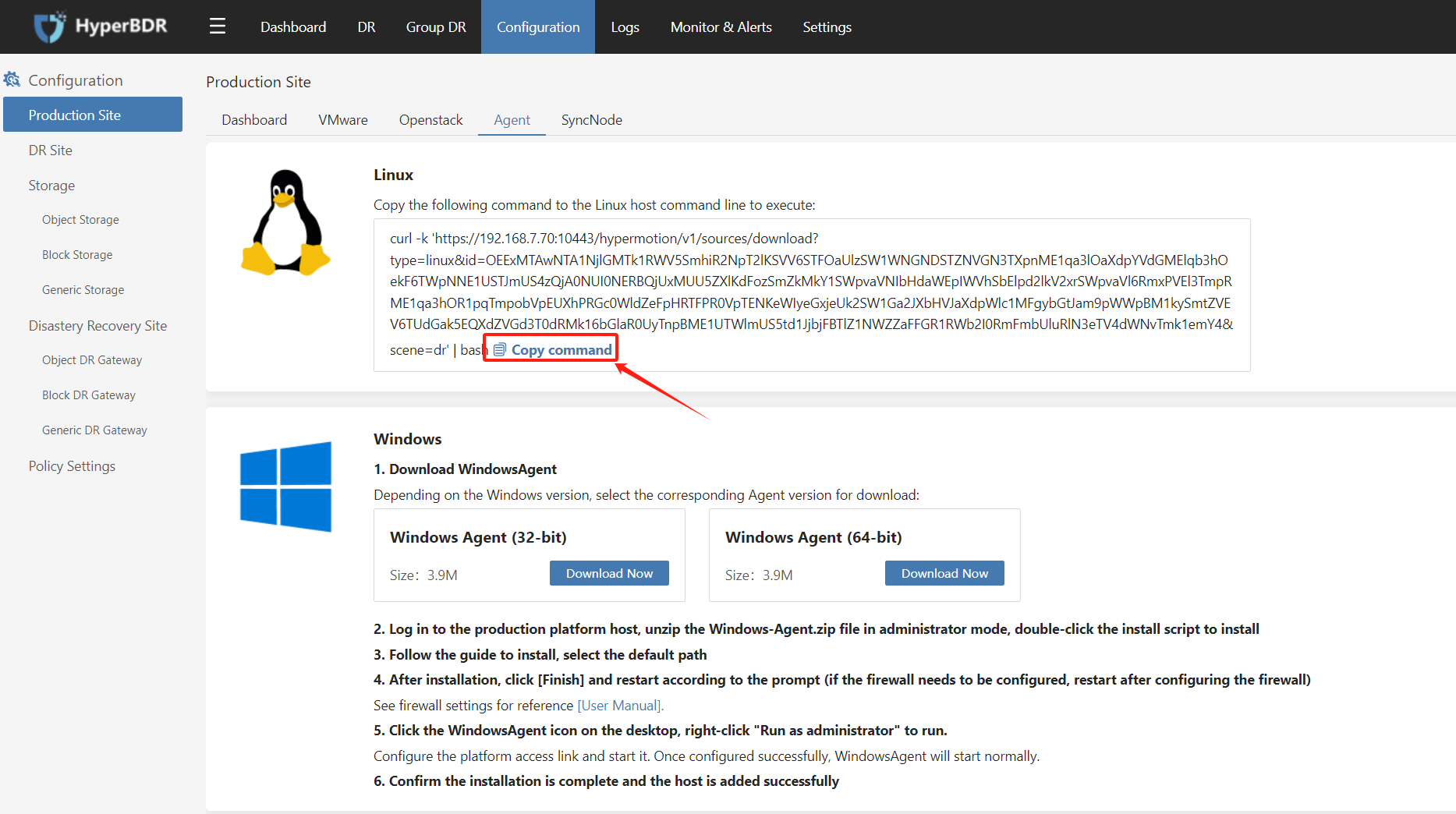Click the 'Windows Agent (64-bit)' title
Viewport: 1456px width, 814px height.
click(x=813, y=537)
